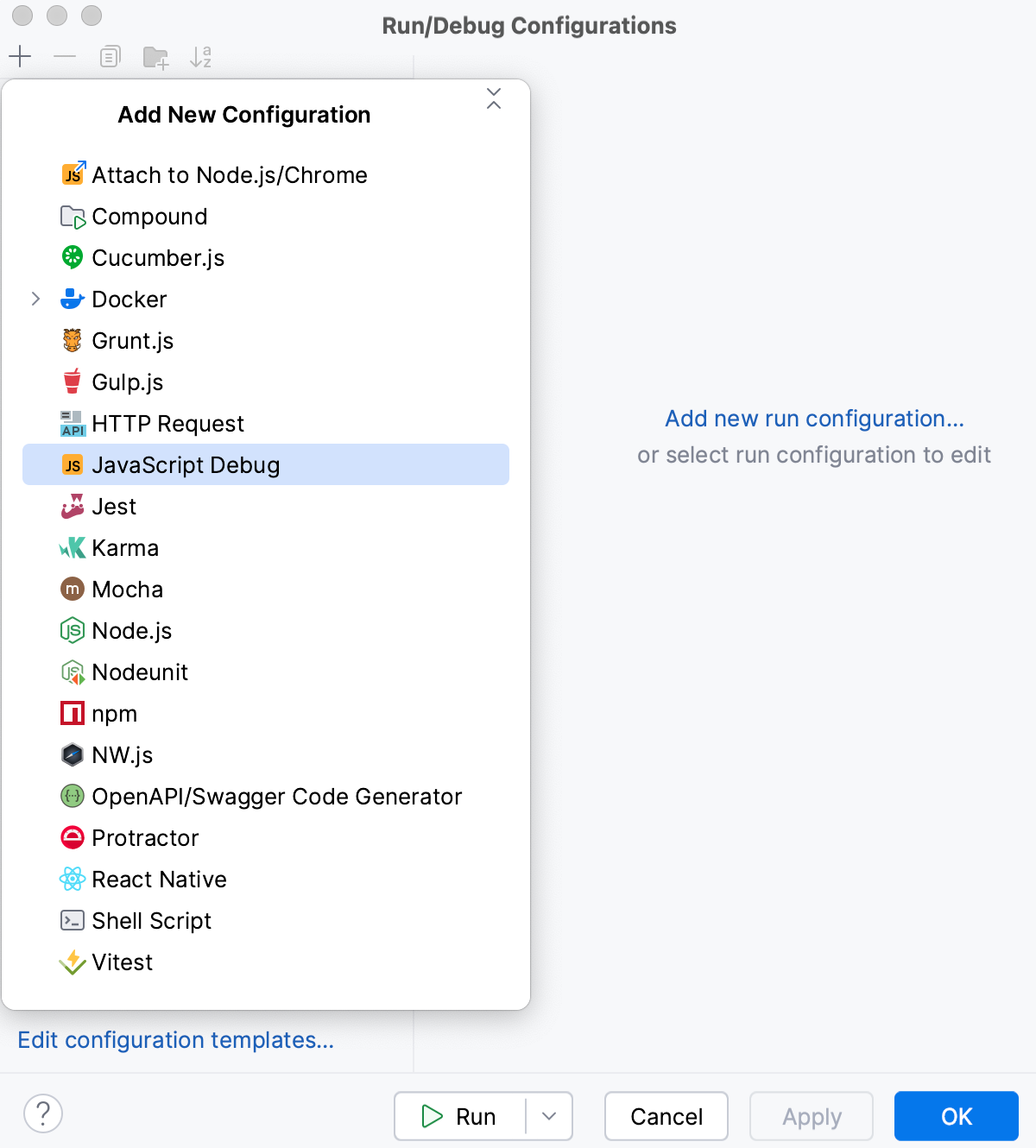
Task: Select the Jest configuration type
Action: [114, 506]
